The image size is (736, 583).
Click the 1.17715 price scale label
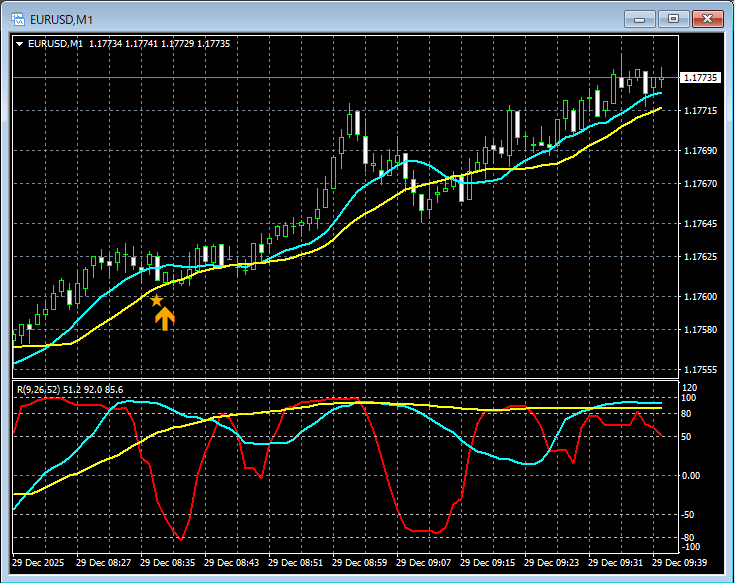pyautogui.click(x=700, y=111)
